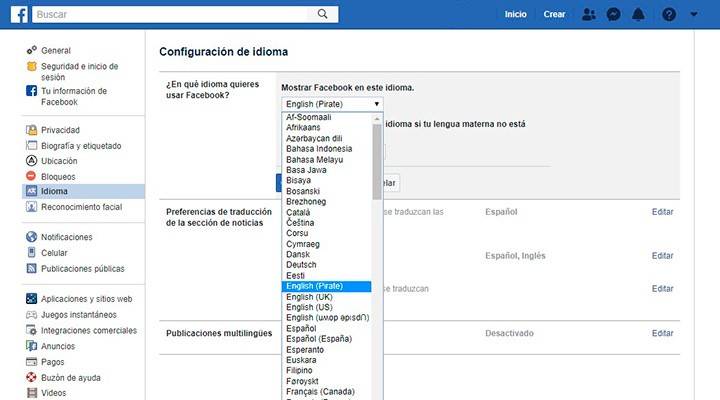Pick English (US) from the list
Viewport: 720px width, 400px height.
click(309, 307)
